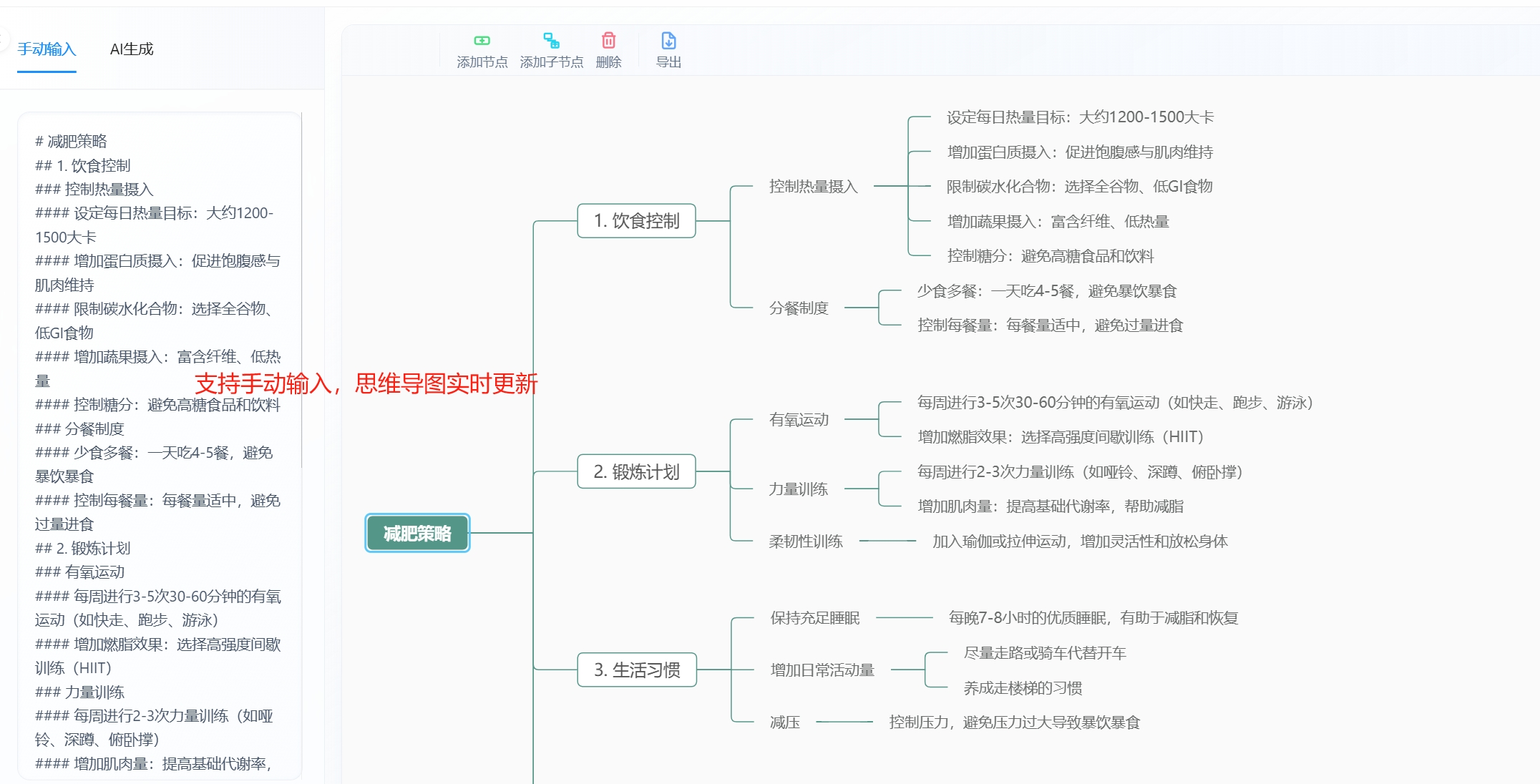1540x784 pixels.
Task: Click node 尽量走路或骑车代替开车
Action: click(1045, 653)
